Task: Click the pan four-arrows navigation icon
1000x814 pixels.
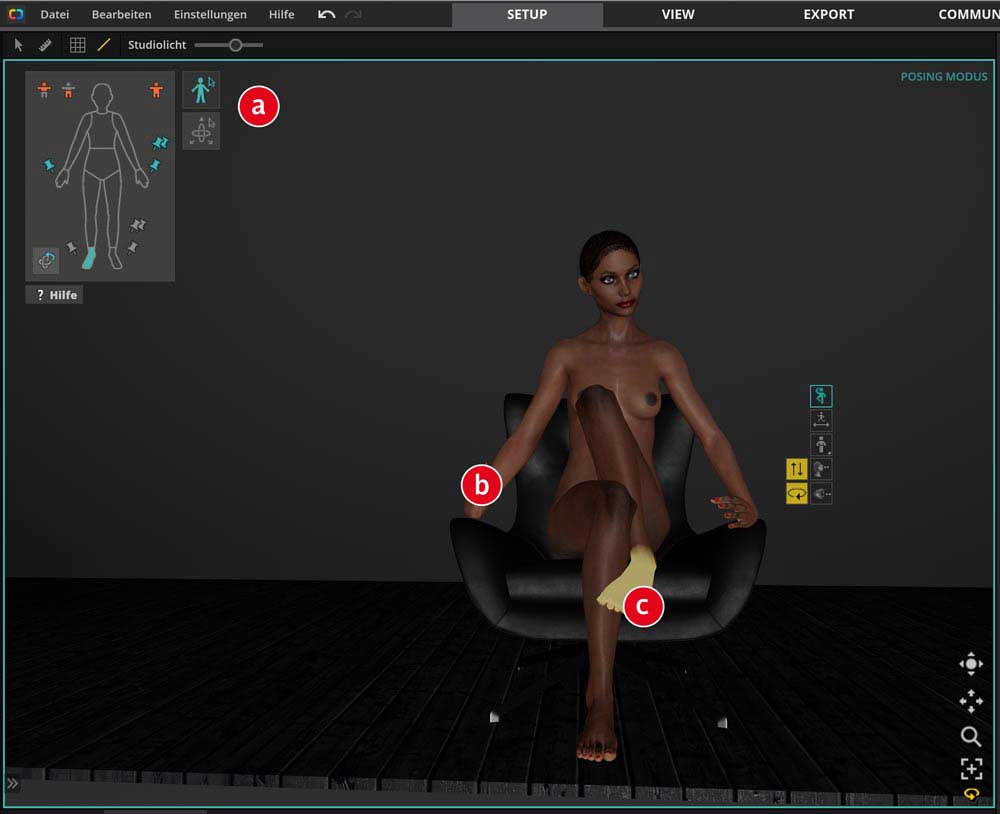Action: coord(971,701)
